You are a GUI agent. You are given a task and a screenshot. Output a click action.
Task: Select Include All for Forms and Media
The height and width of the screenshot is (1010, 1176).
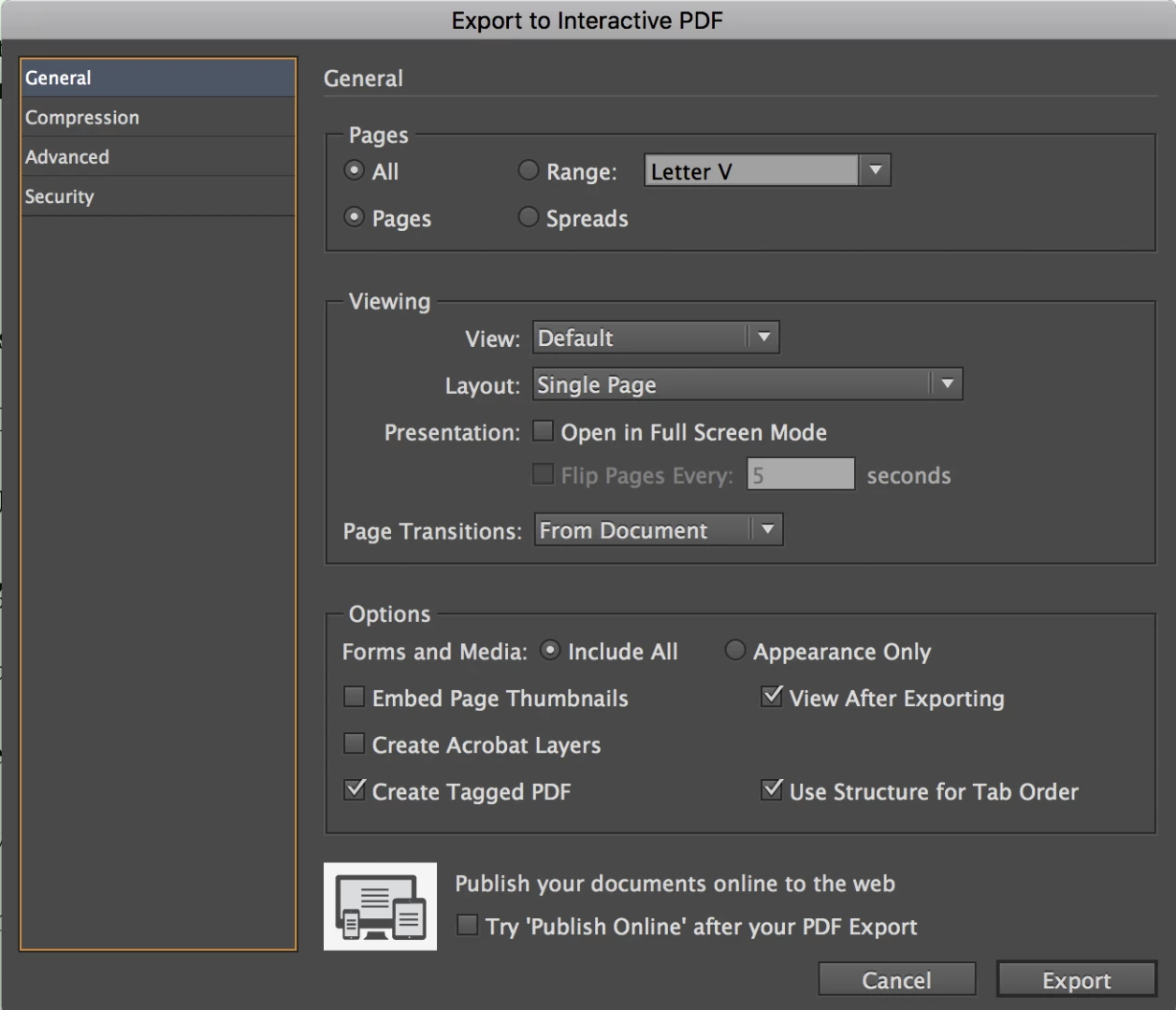point(550,650)
